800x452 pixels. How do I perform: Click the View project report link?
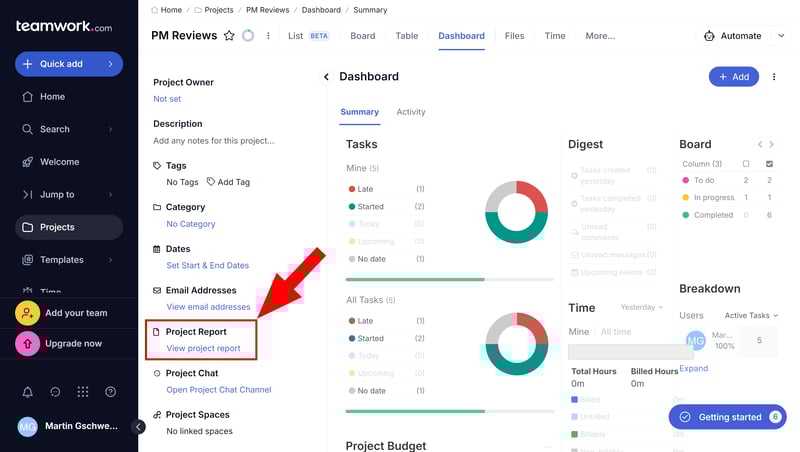(203, 349)
